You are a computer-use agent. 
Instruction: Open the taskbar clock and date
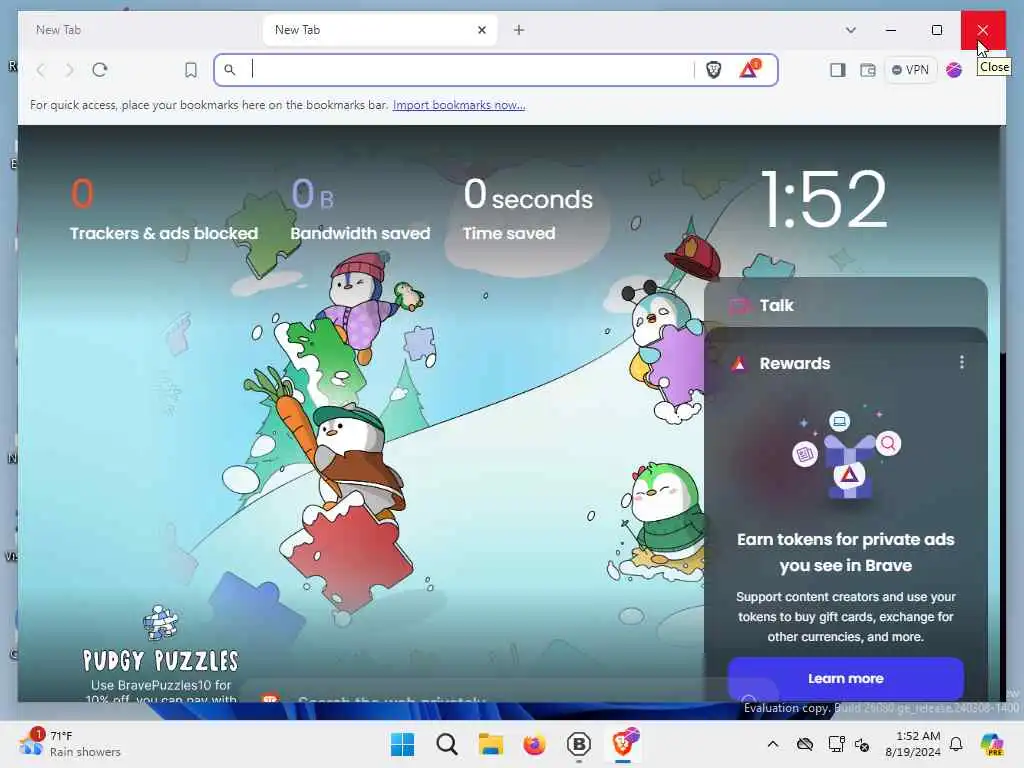click(913, 744)
